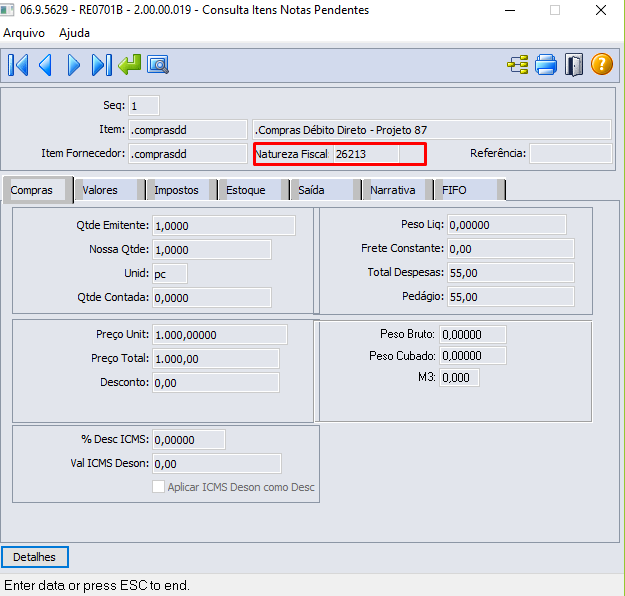Click the Natureza Fiscal value 26213

(x=366, y=154)
